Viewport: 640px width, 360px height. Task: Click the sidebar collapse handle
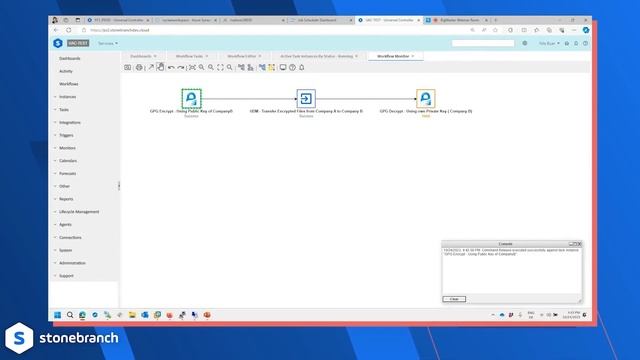pos(119,186)
